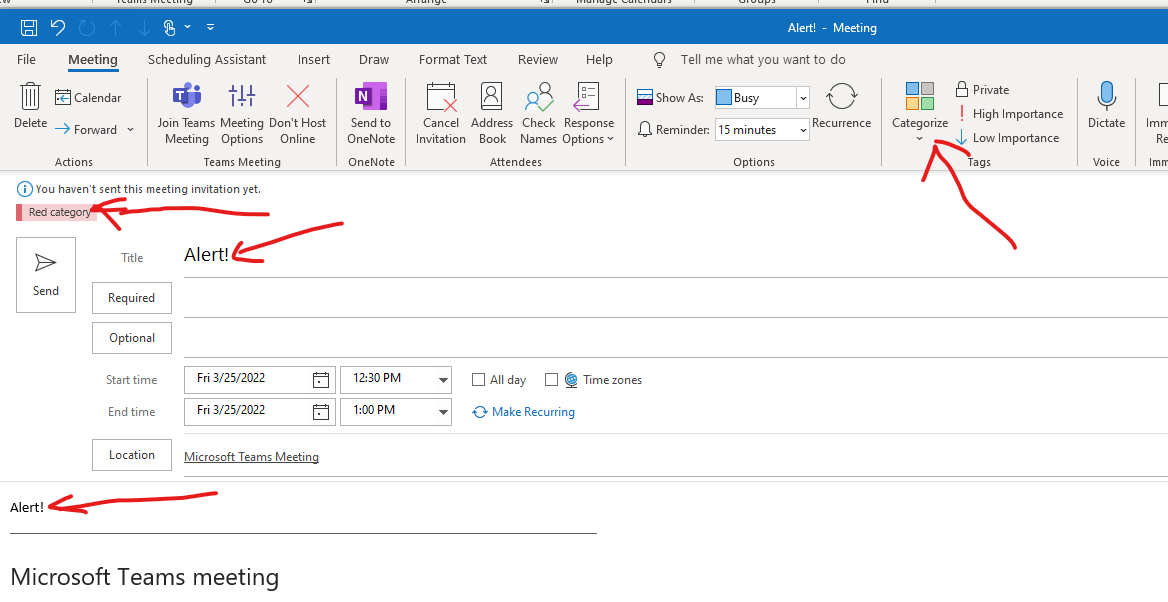Enable the All day checkbox
This screenshot has height=602, width=1168.
coord(478,379)
